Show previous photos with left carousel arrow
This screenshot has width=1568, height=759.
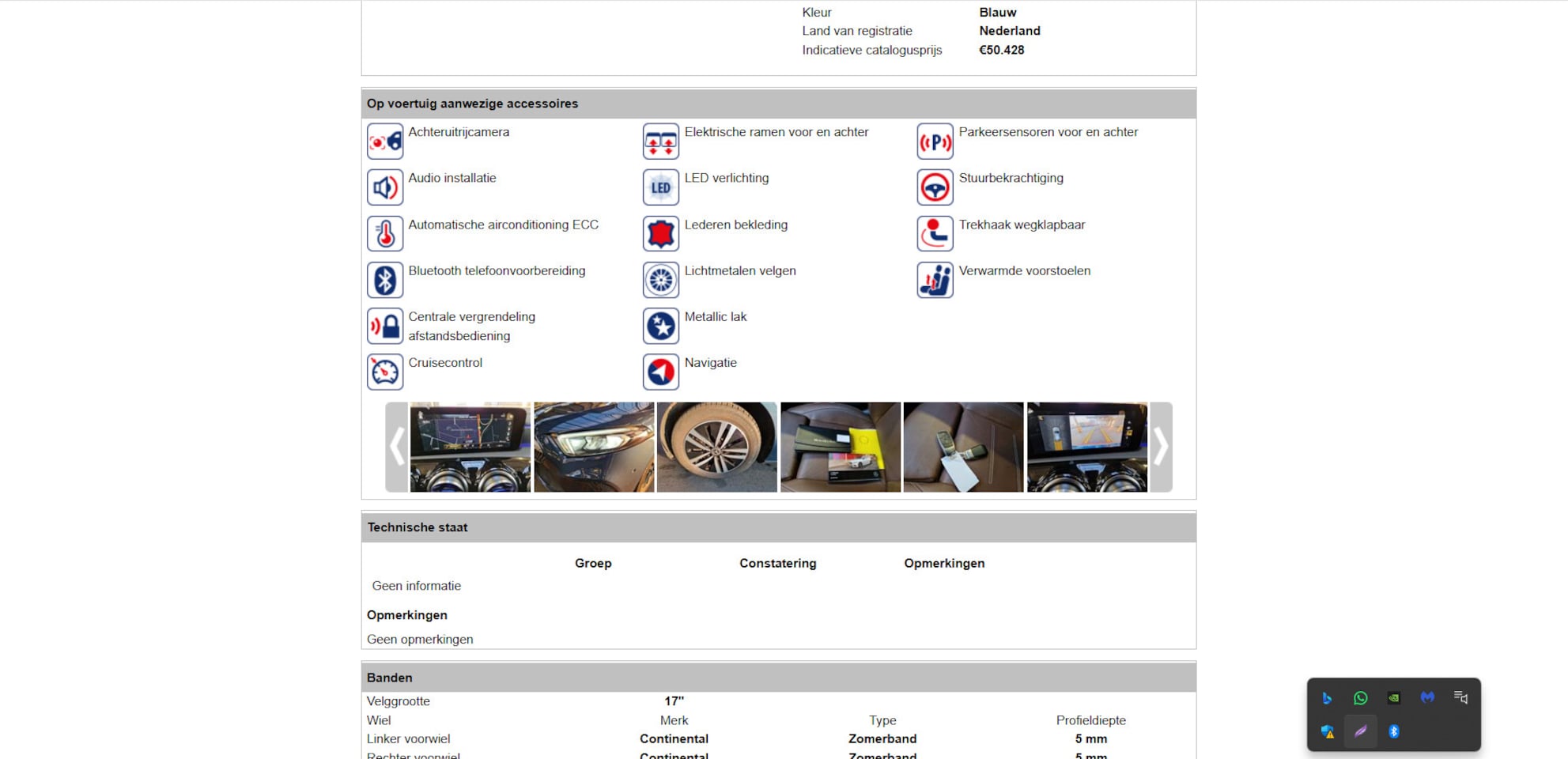coord(396,447)
